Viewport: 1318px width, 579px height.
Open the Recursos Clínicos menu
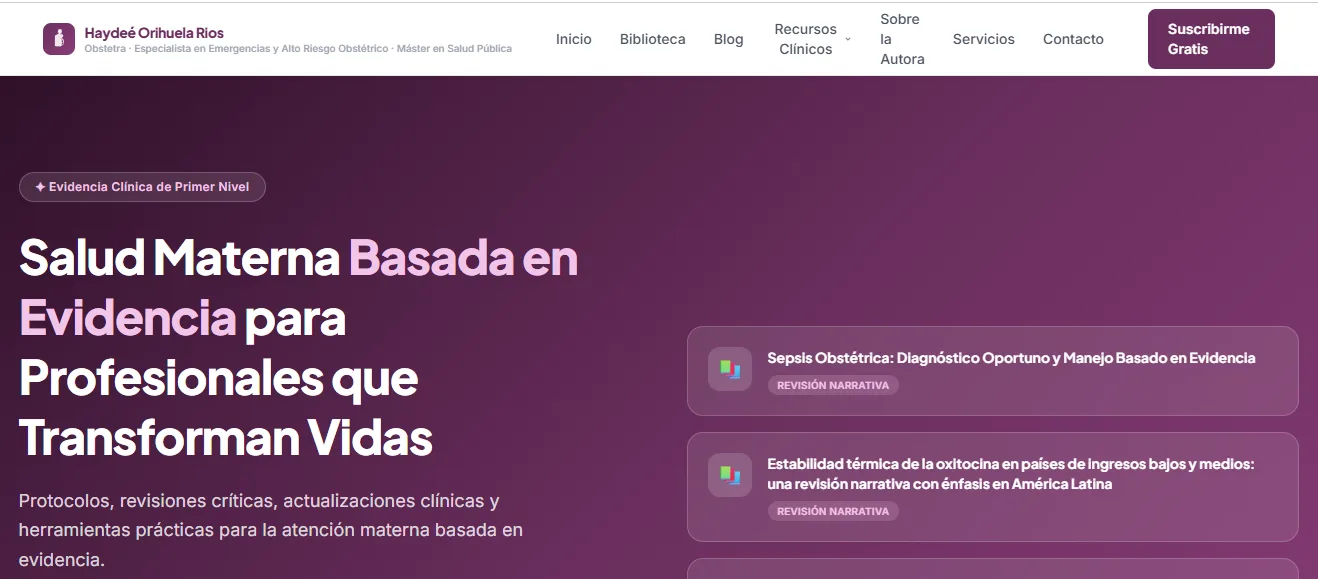pyautogui.click(x=805, y=39)
